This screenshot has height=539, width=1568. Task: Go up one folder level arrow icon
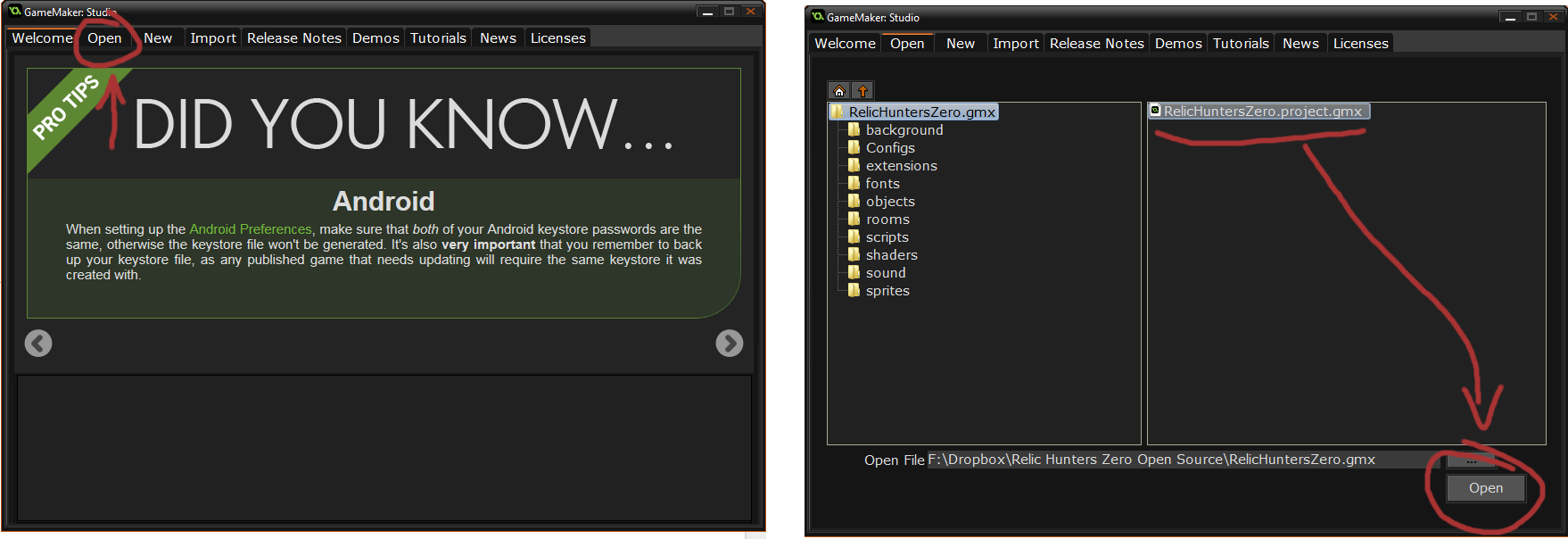pyautogui.click(x=862, y=91)
